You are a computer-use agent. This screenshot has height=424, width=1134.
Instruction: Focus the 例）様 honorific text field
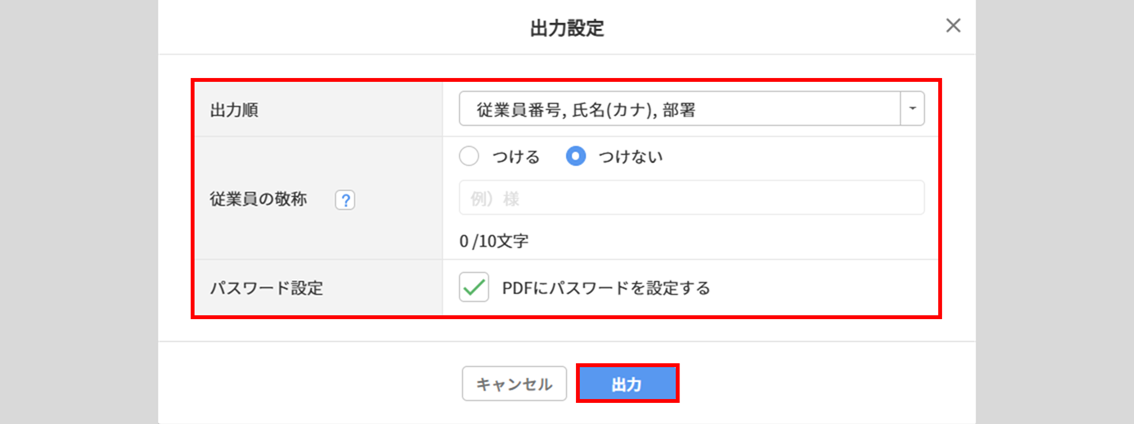tap(691, 198)
